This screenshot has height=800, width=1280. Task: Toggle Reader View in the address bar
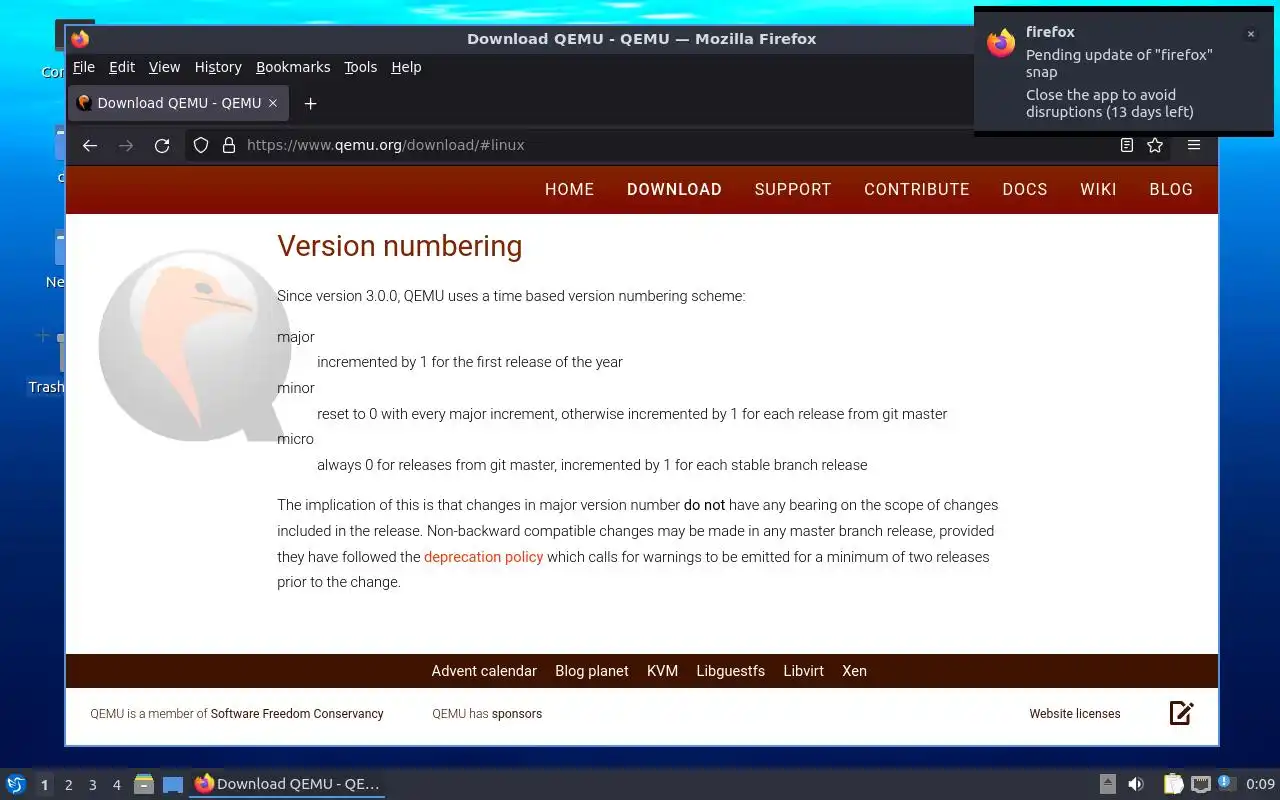(1127, 145)
